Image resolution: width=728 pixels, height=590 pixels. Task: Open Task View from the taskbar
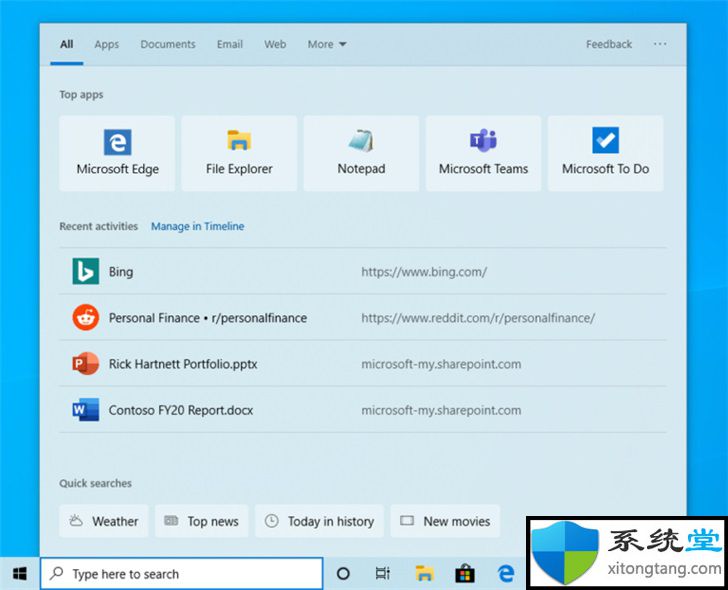(x=383, y=574)
